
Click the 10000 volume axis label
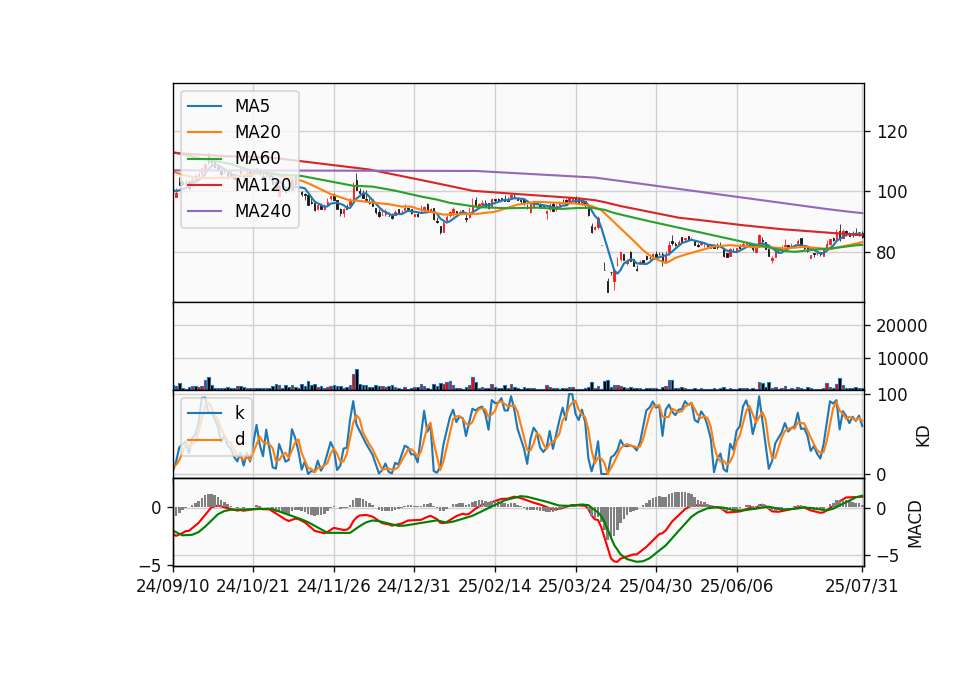[902, 359]
